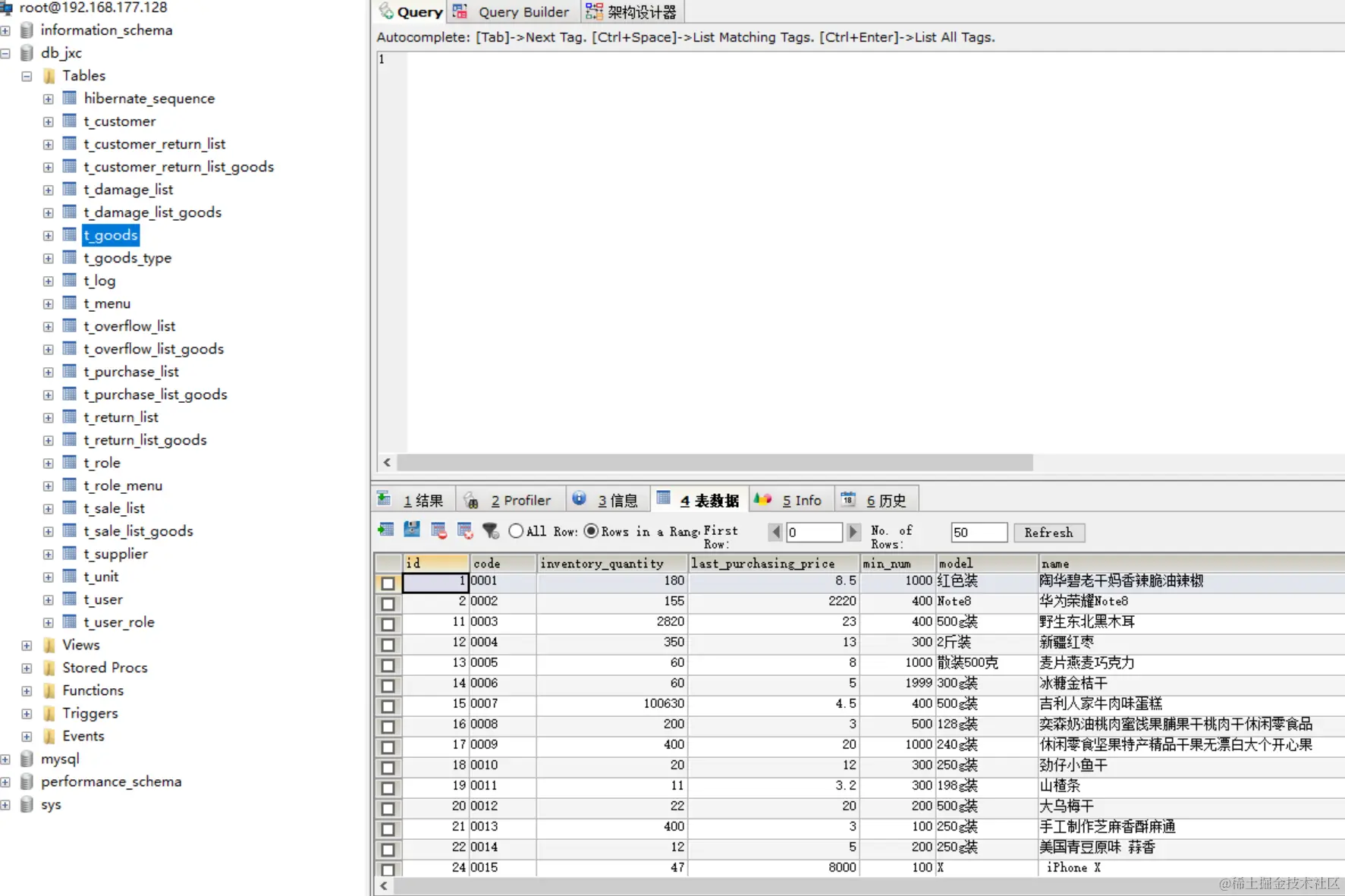Sort by the inventory_quantity column header
Viewport: 1345px width, 896px height.
coord(612,563)
